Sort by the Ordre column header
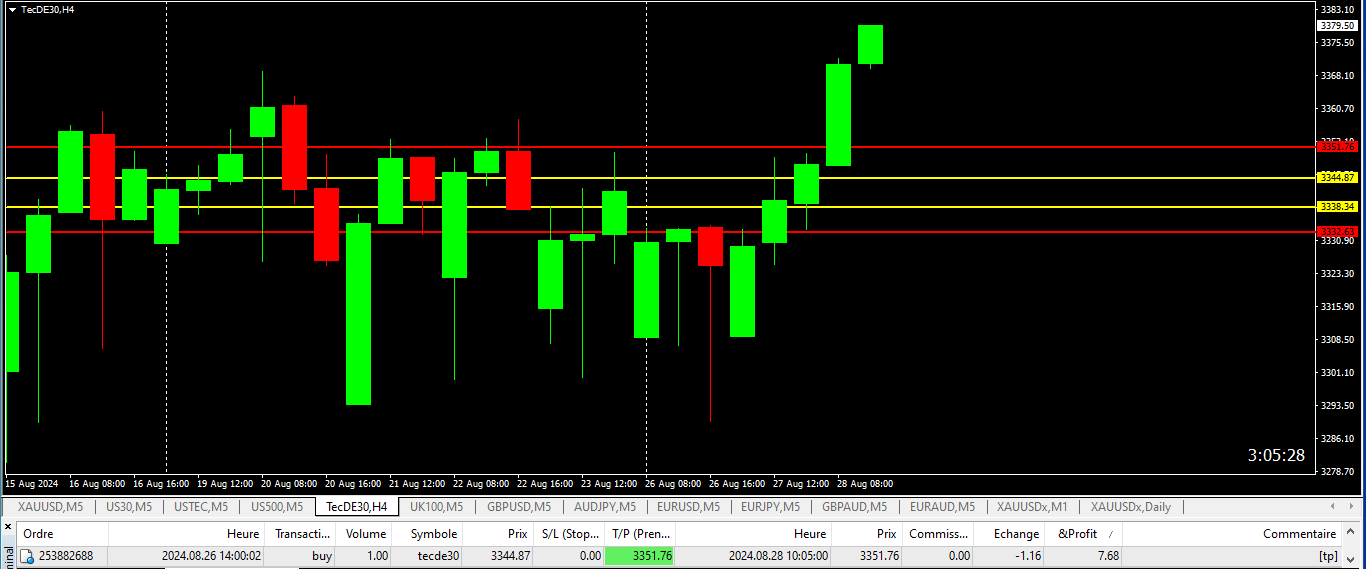The image size is (1366, 569). click(61, 534)
